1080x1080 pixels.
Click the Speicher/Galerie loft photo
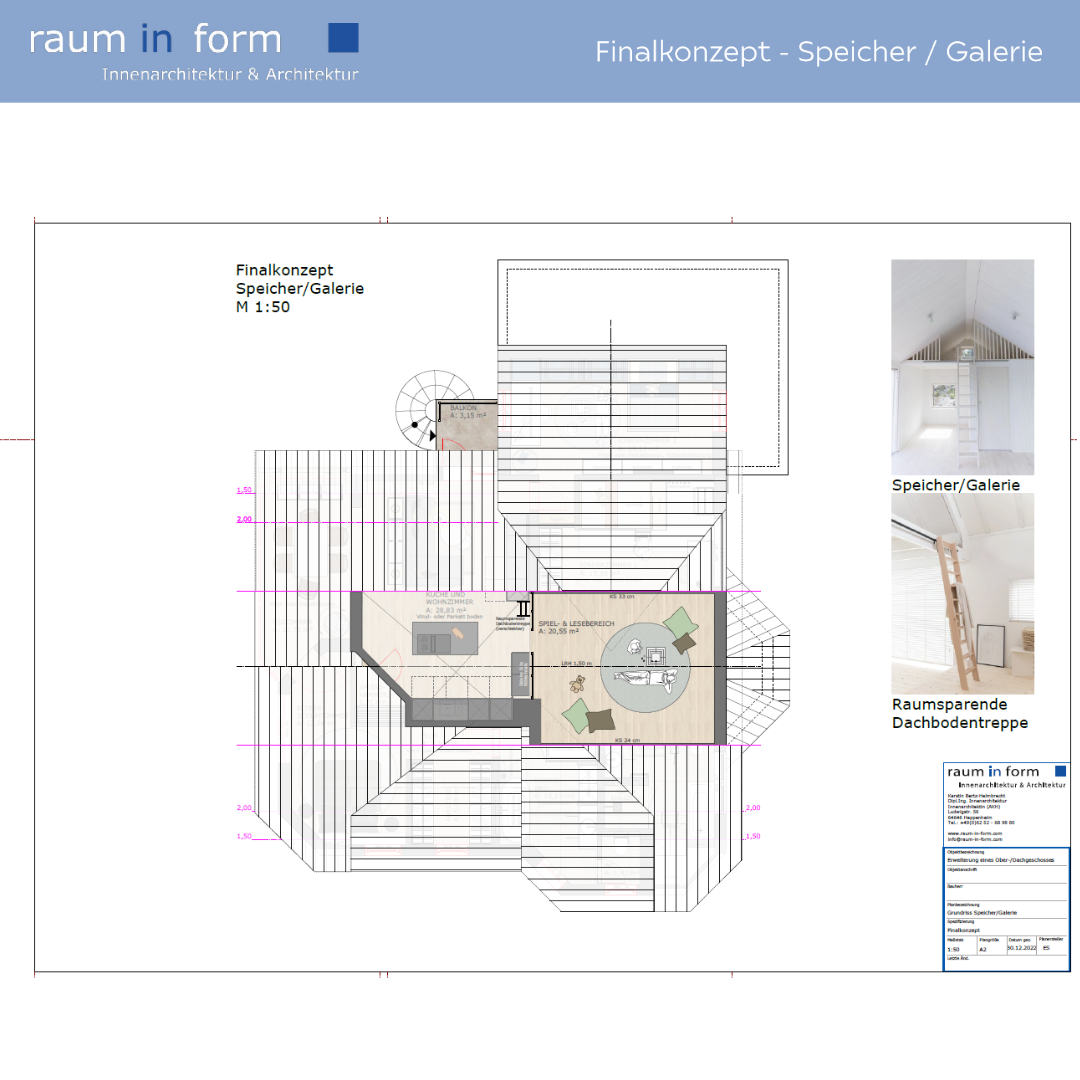pos(962,367)
